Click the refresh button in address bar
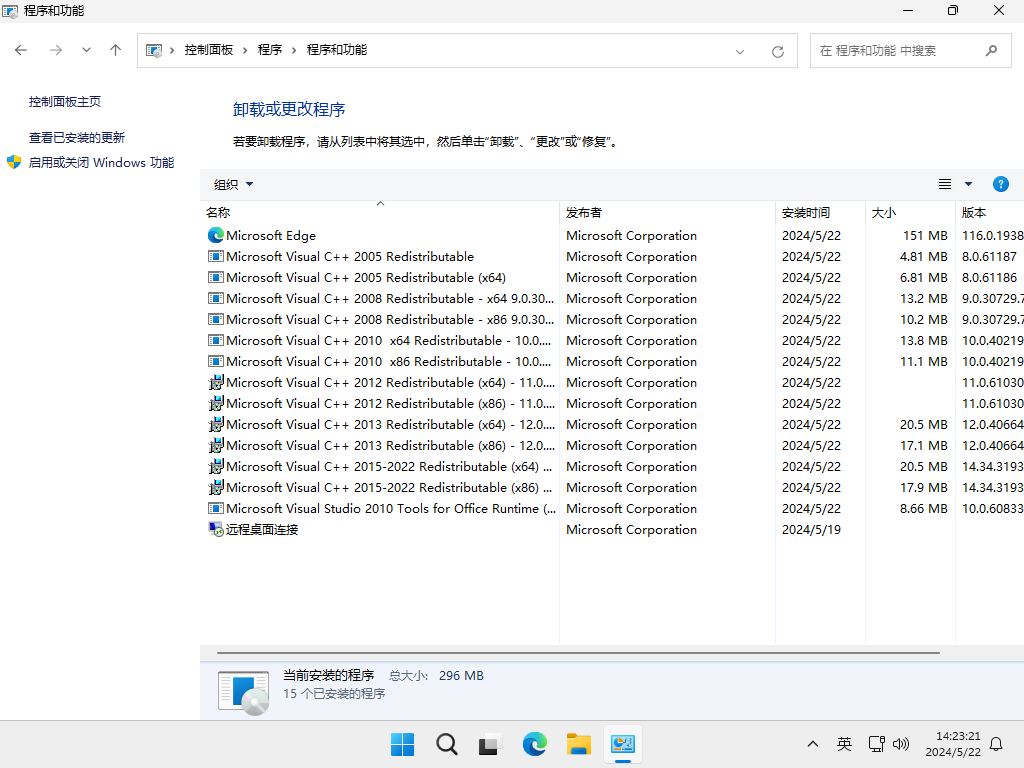The width and height of the screenshot is (1024, 768). (778, 51)
